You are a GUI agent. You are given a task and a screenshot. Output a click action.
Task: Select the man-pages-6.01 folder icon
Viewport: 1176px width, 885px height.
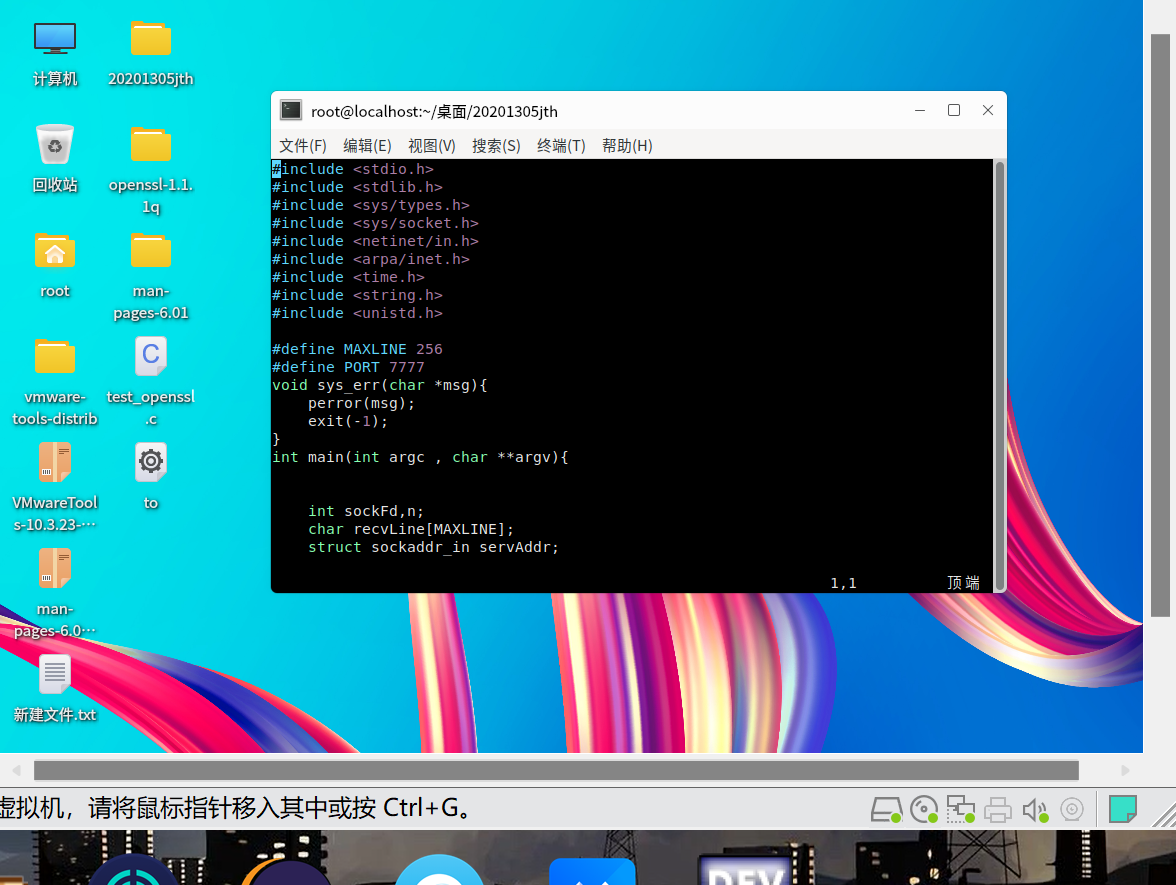[151, 250]
